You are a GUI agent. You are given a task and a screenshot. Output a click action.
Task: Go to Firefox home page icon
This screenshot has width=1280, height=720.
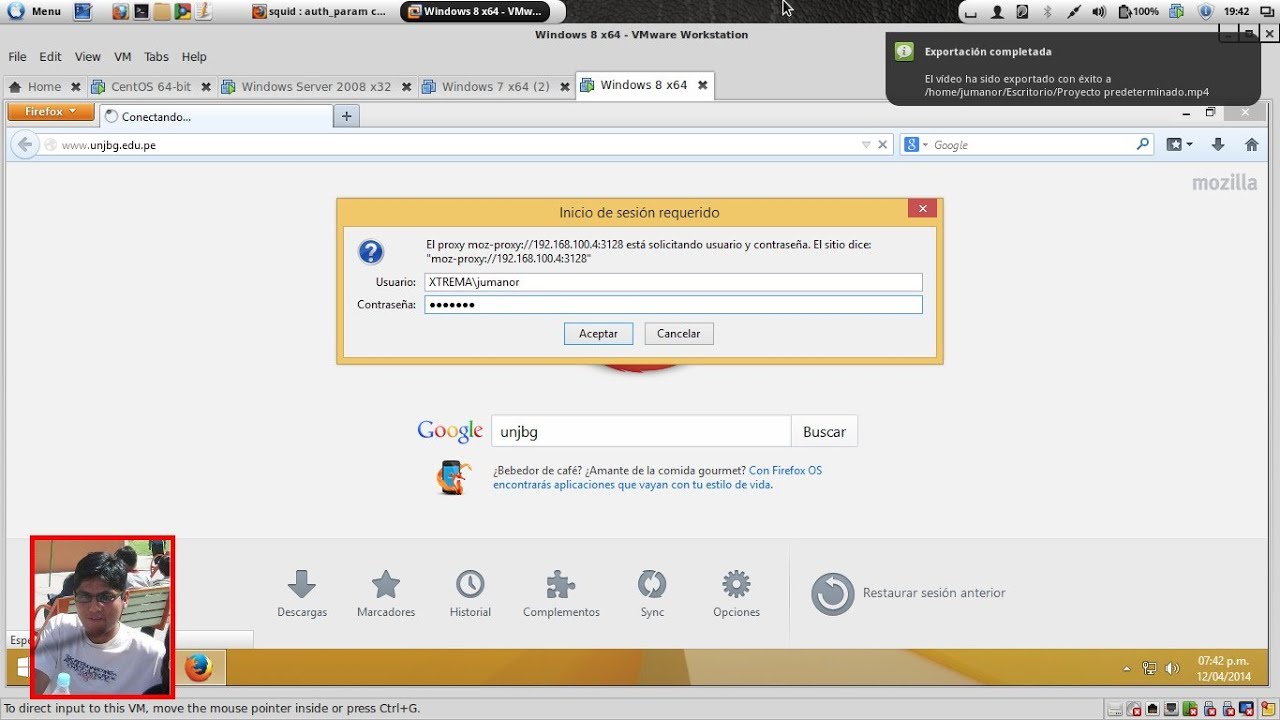coord(1251,145)
